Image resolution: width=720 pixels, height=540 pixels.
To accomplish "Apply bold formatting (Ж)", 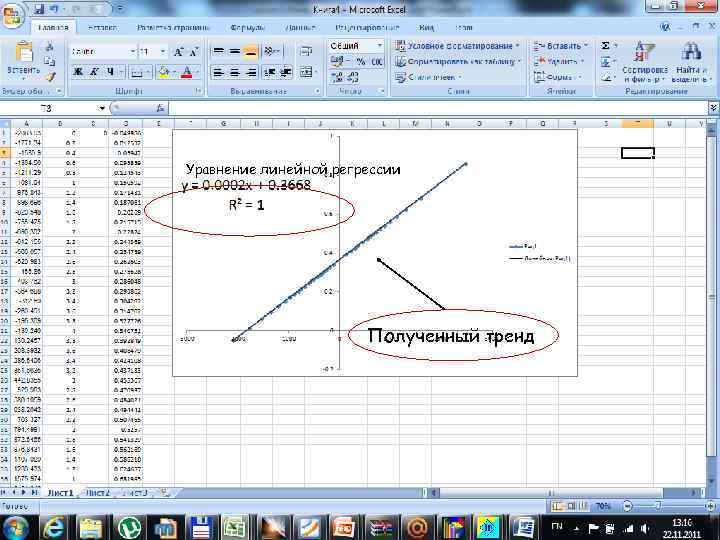I will (x=79, y=72).
